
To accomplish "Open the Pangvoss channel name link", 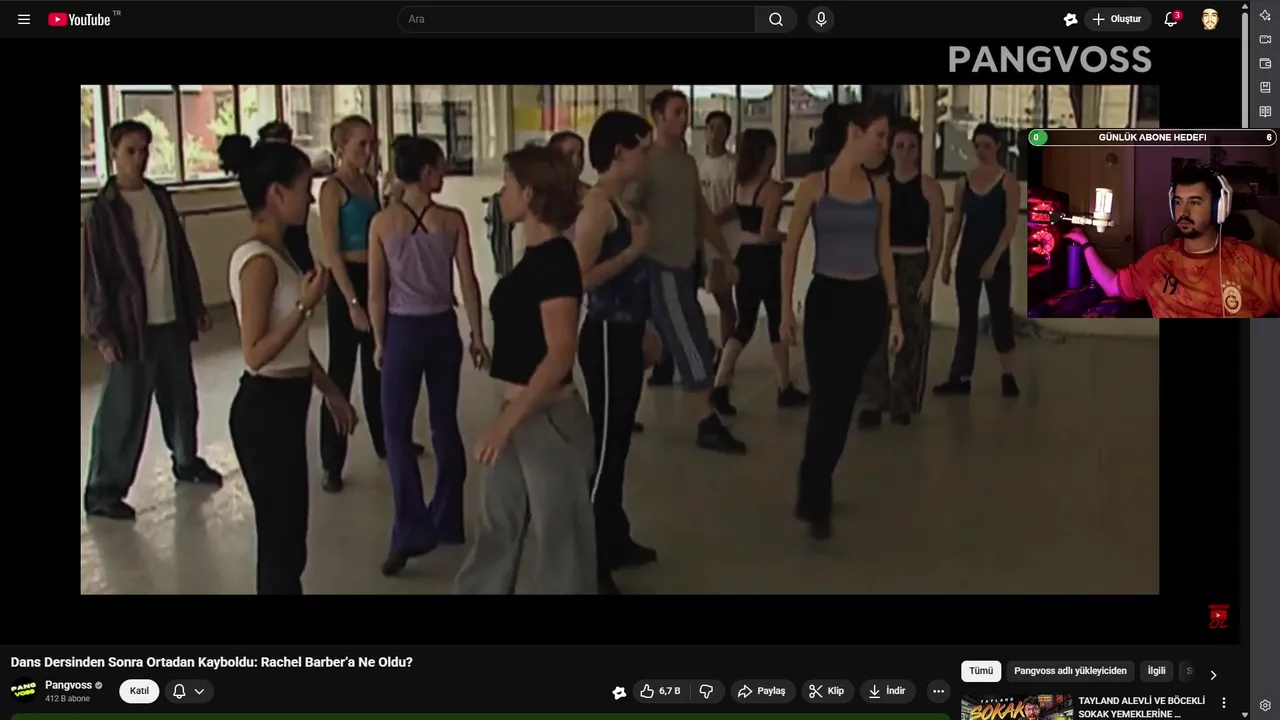I will coord(68,685).
